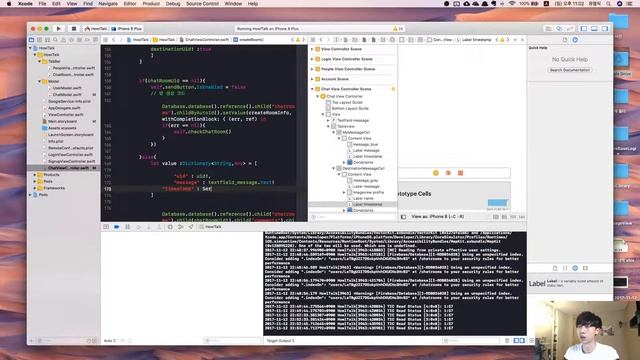Pause program execution in the debug bar

click(127, 227)
